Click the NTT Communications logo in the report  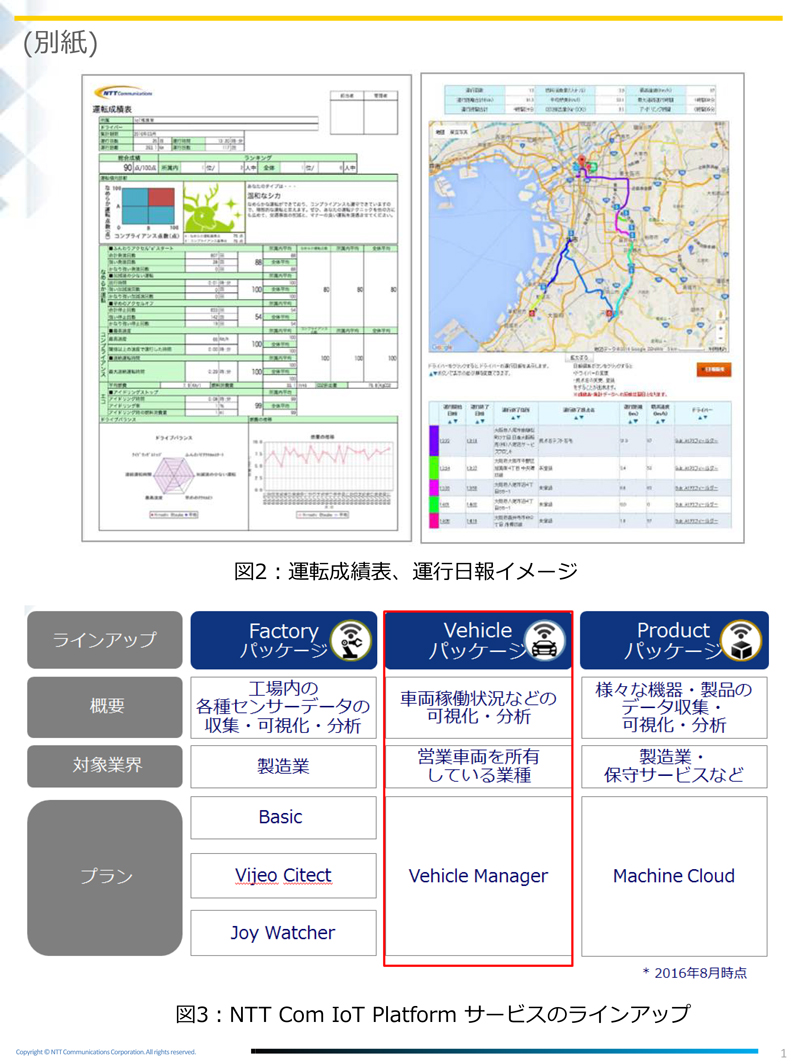click(122, 93)
